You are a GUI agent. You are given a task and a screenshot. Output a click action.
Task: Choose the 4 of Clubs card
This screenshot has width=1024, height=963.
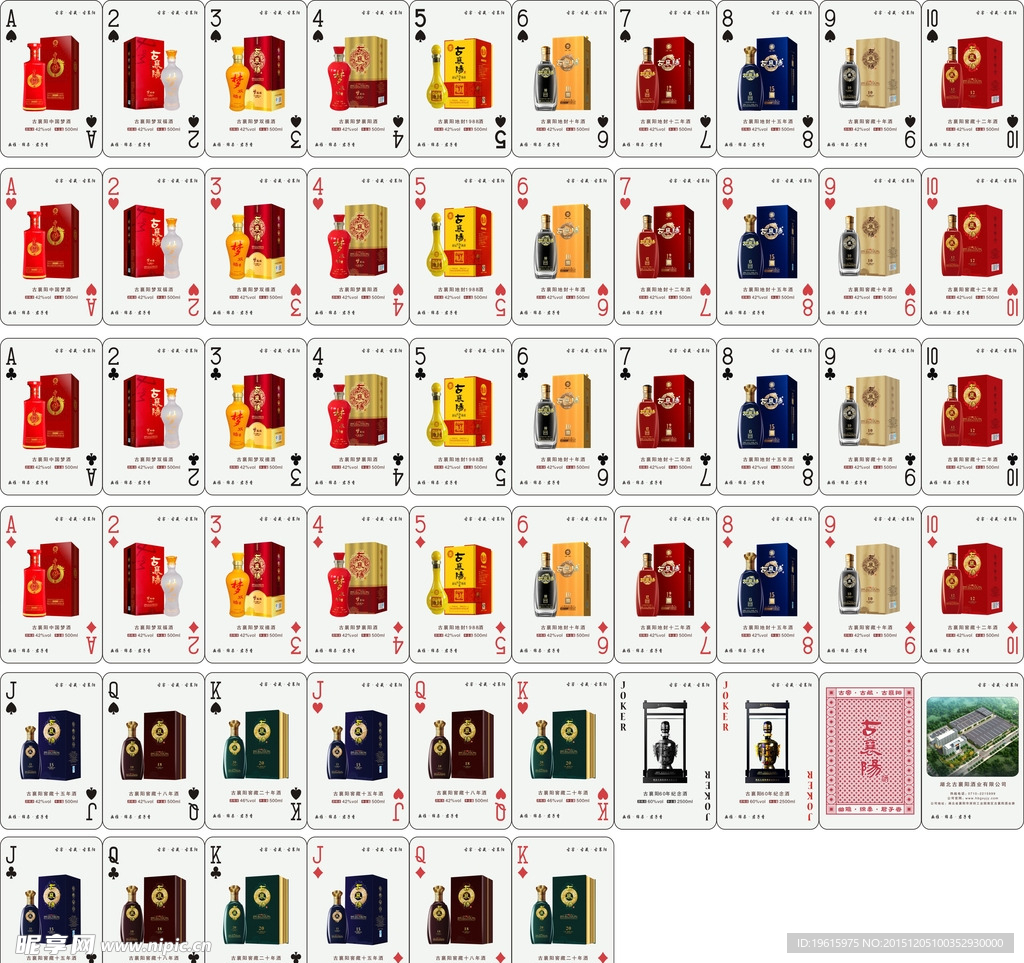359,417
